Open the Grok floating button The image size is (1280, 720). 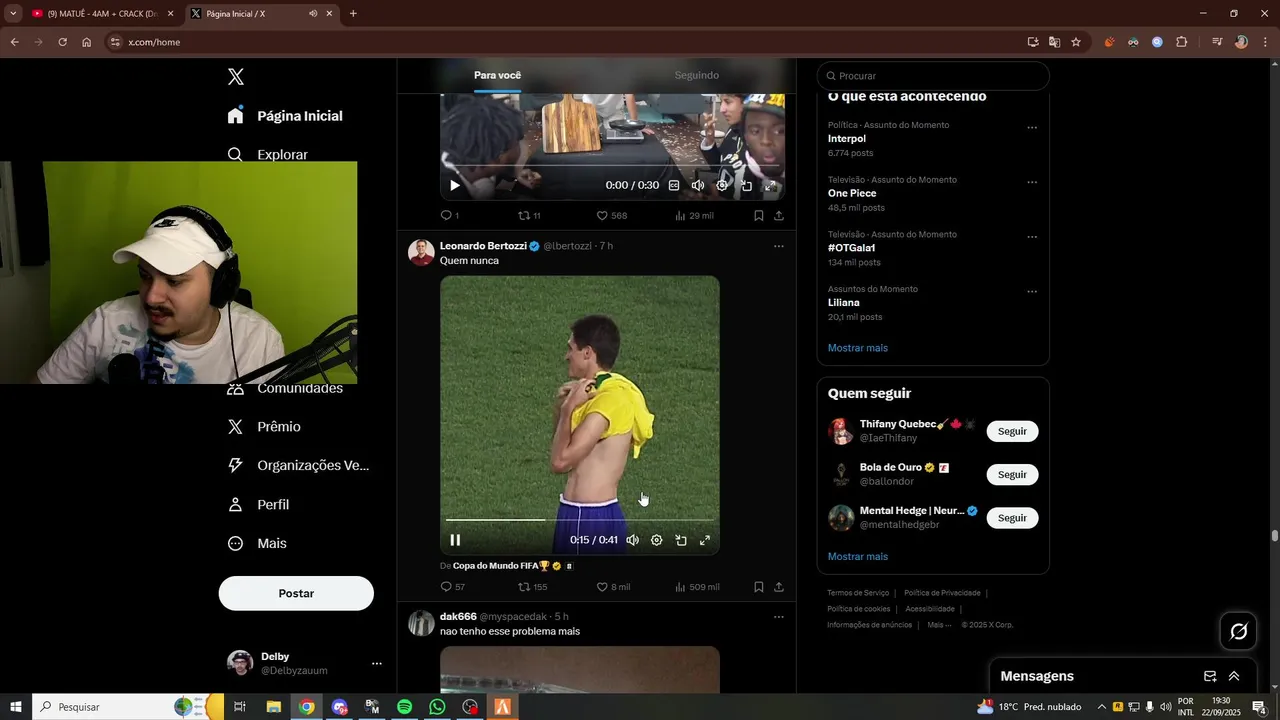pyautogui.click(x=1239, y=631)
